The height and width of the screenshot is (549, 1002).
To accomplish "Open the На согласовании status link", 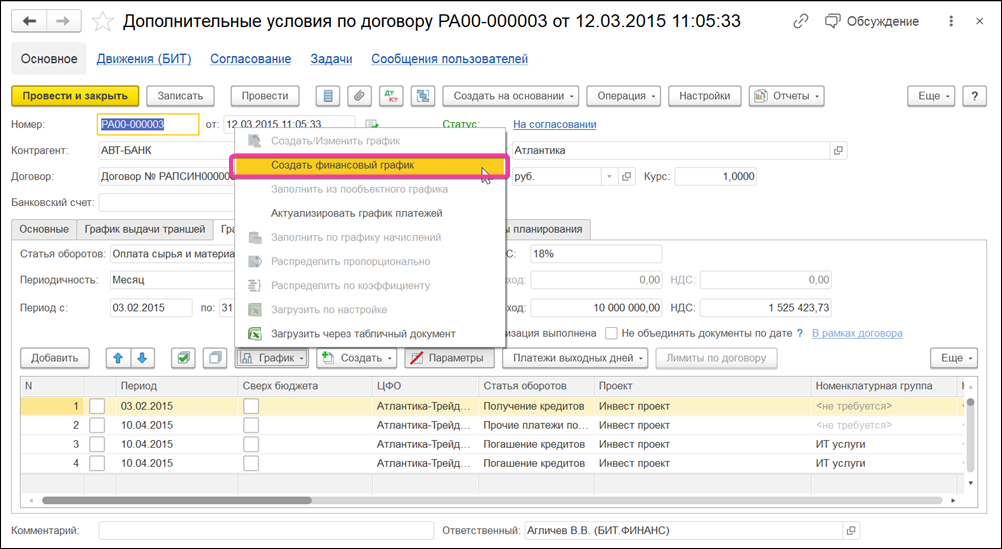I will pos(555,124).
